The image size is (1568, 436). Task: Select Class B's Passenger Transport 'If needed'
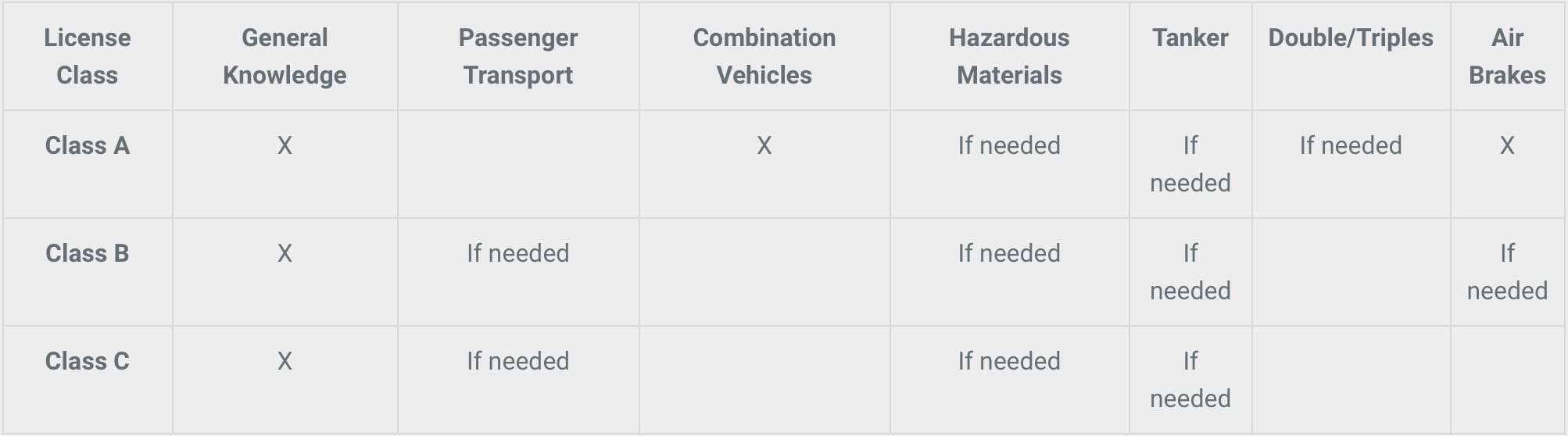[517, 253]
